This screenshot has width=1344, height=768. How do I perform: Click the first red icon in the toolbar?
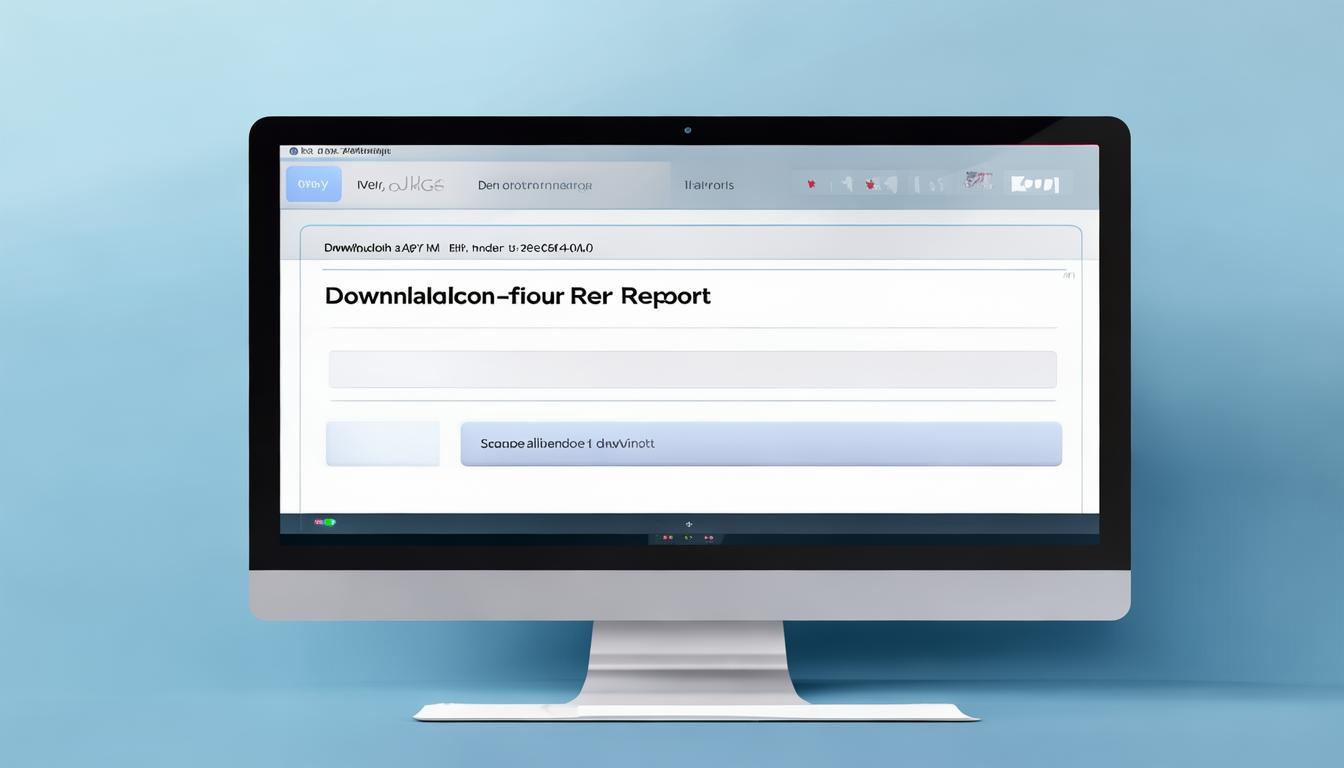pos(811,185)
